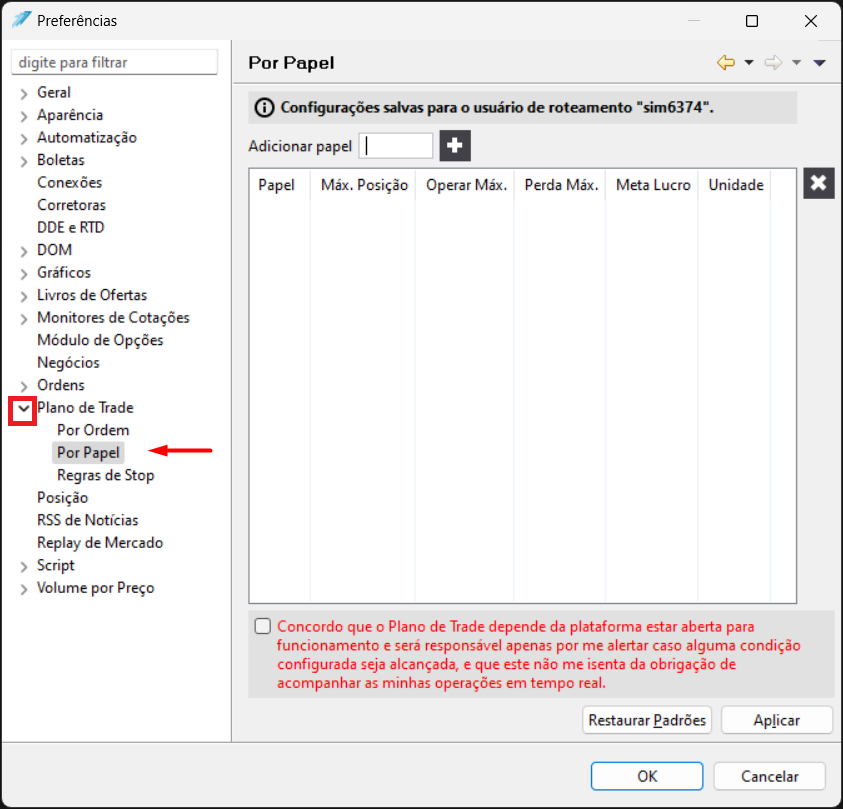Select Conexões in the preferences tree
843x809 pixels.
tap(69, 183)
